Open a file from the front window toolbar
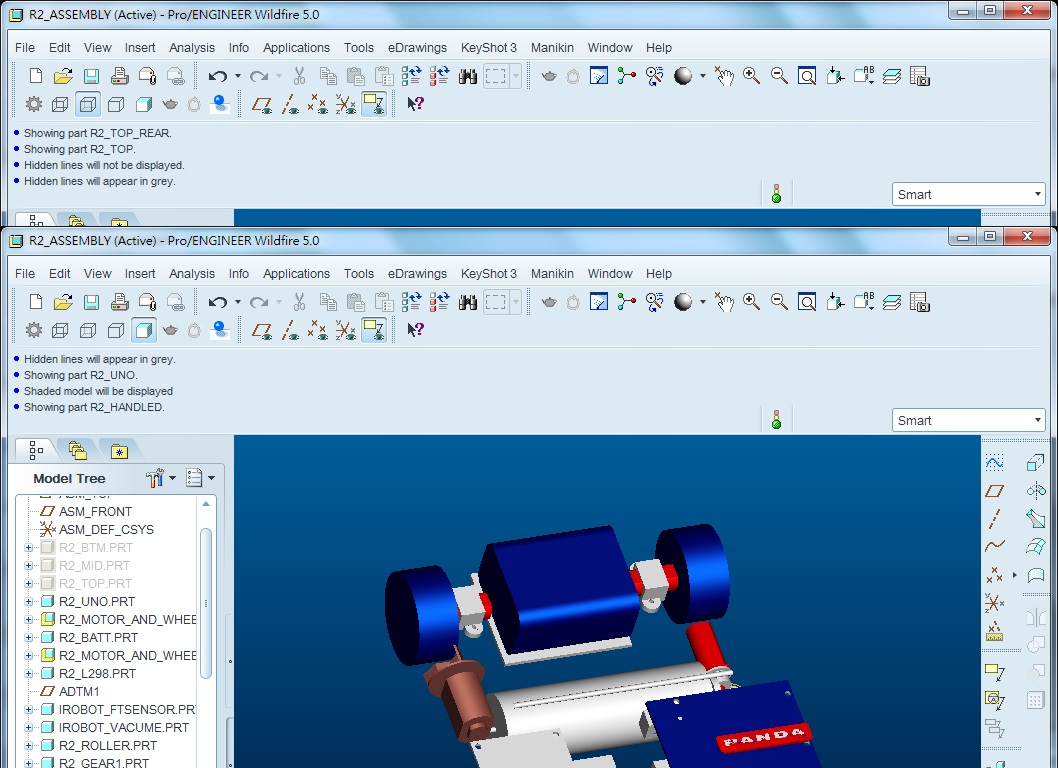1058x768 pixels. (63, 302)
